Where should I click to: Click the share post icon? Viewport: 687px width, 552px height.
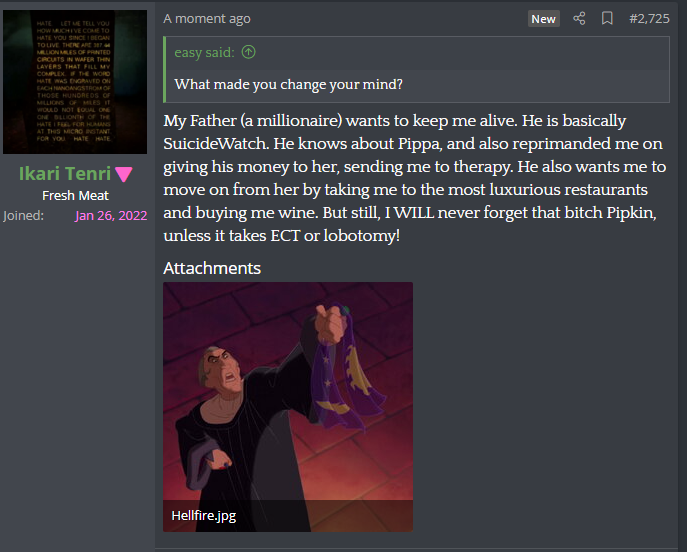tap(579, 18)
